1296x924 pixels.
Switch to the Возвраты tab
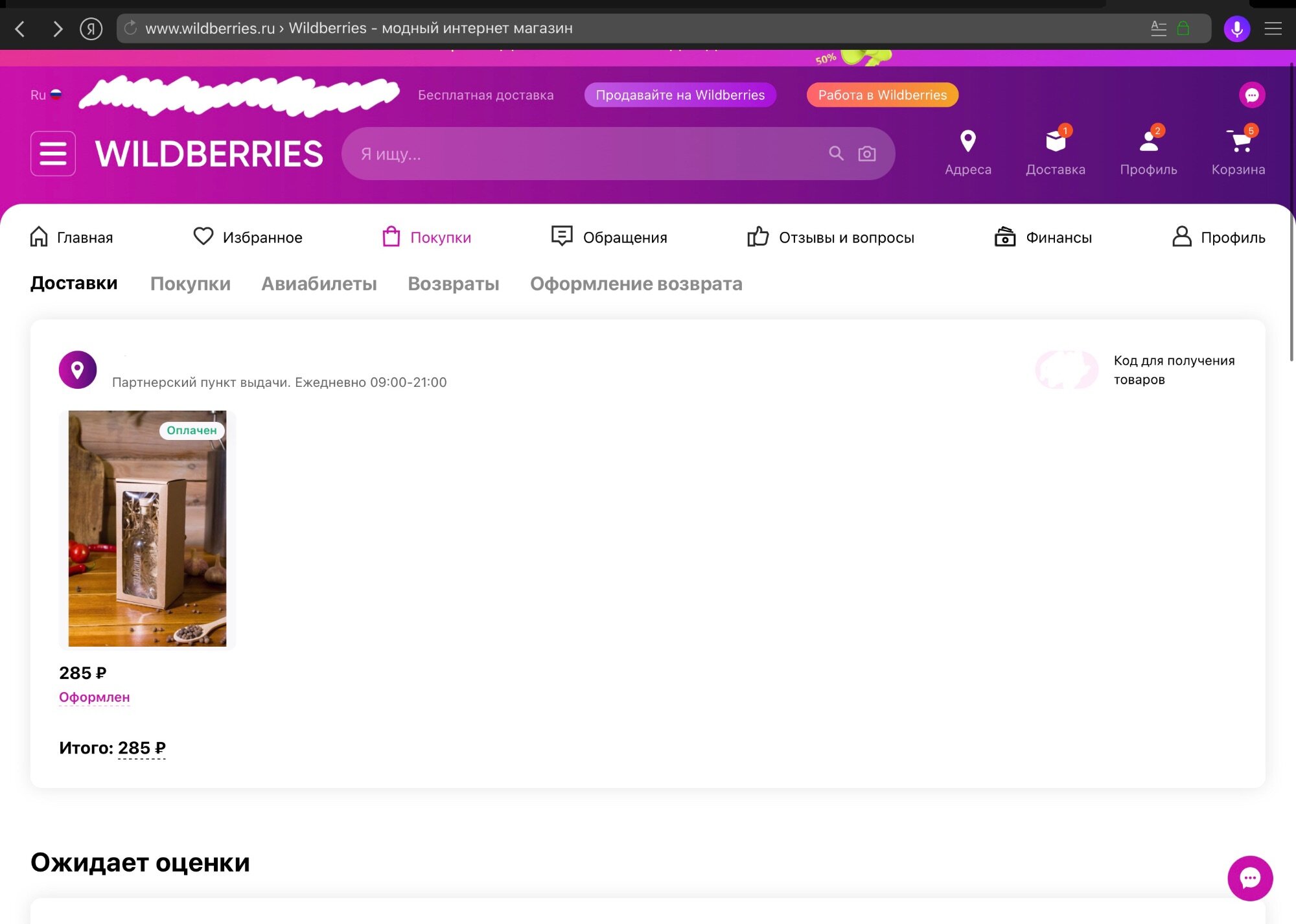click(x=453, y=284)
